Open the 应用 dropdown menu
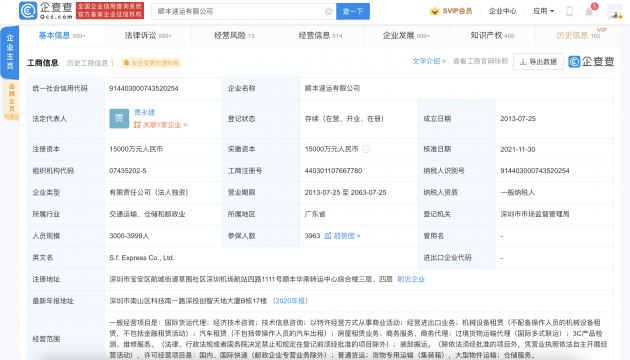This screenshot has height=360, width=630. click(x=544, y=11)
